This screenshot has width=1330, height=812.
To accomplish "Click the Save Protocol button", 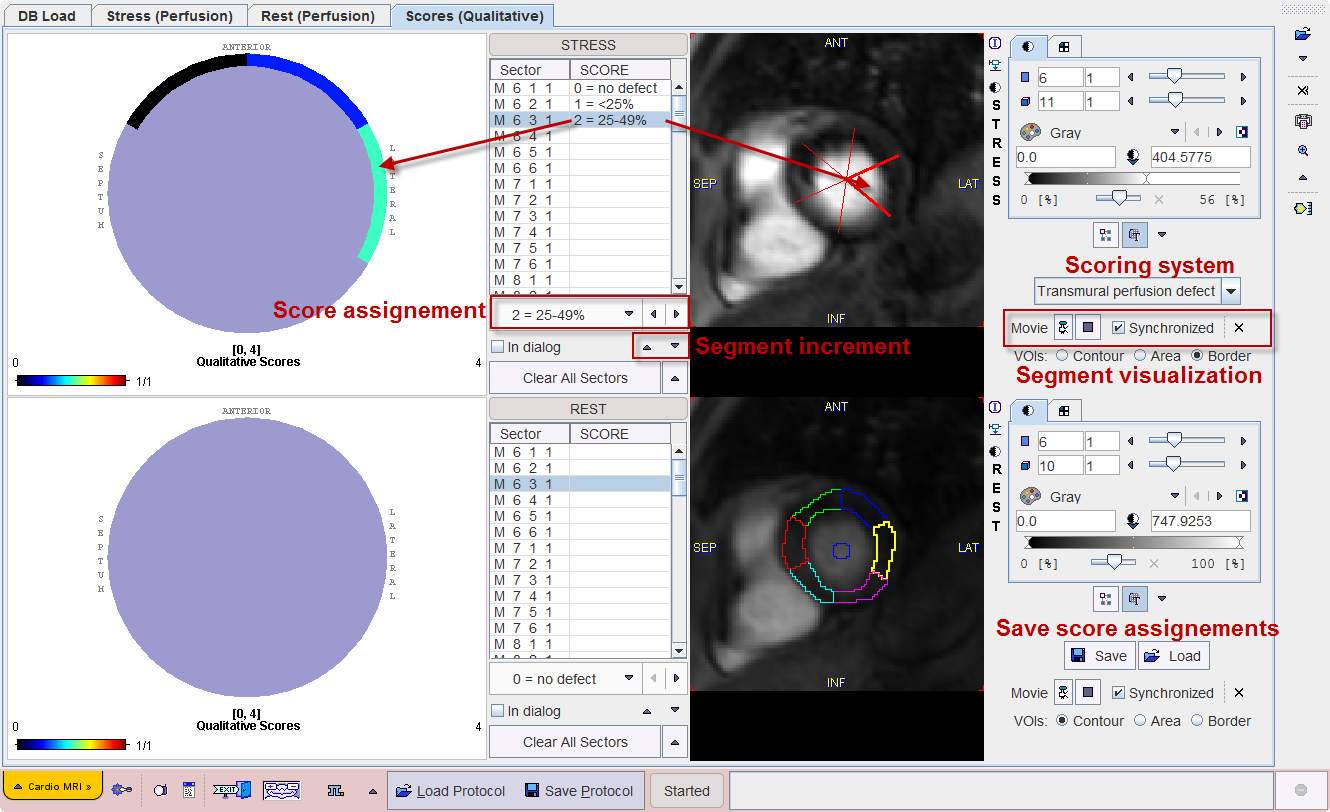I will click(579, 790).
